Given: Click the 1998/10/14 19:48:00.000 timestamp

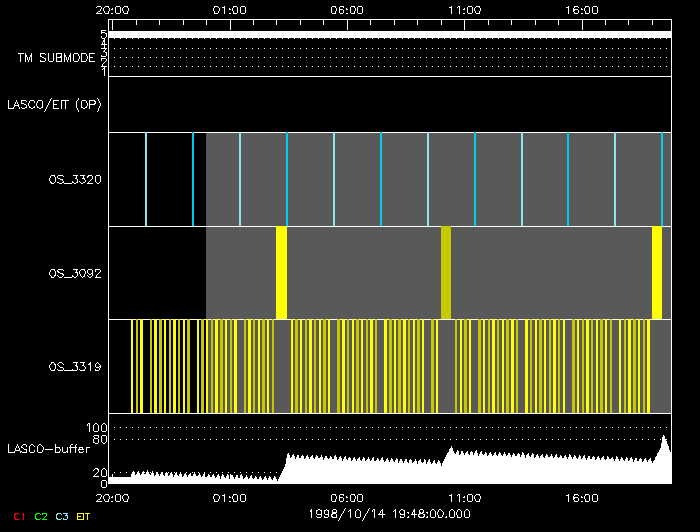Looking at the screenshot, I should click(x=389, y=514).
